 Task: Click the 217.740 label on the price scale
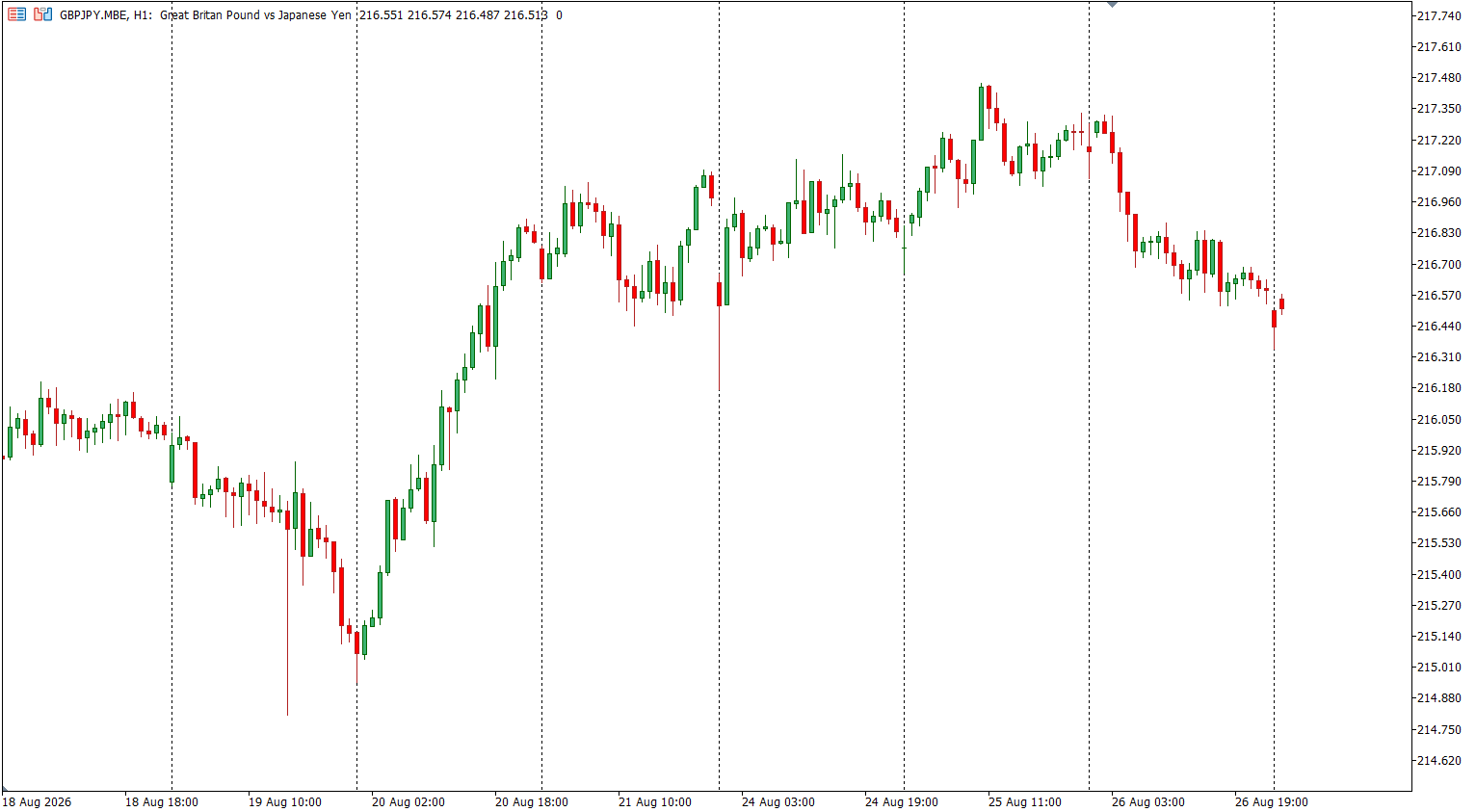pyautogui.click(x=1439, y=15)
